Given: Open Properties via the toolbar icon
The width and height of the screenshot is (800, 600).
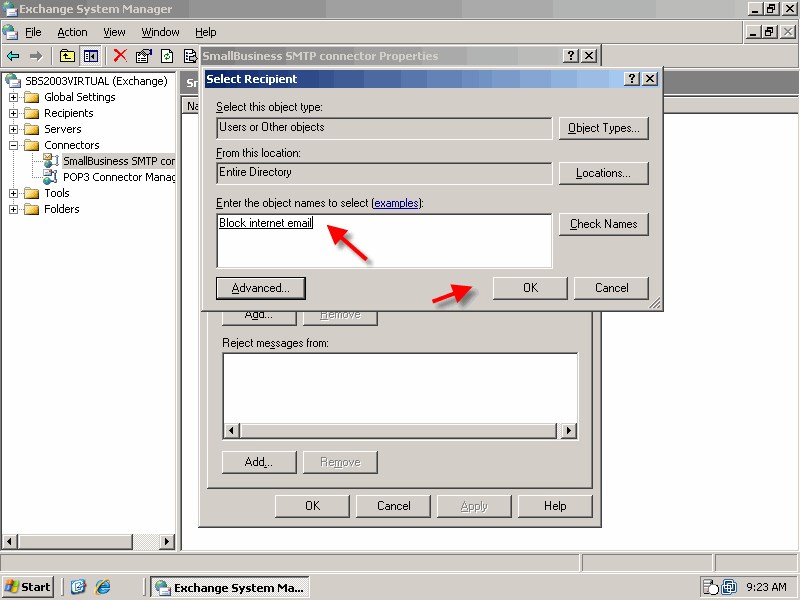Looking at the screenshot, I should (x=144, y=56).
